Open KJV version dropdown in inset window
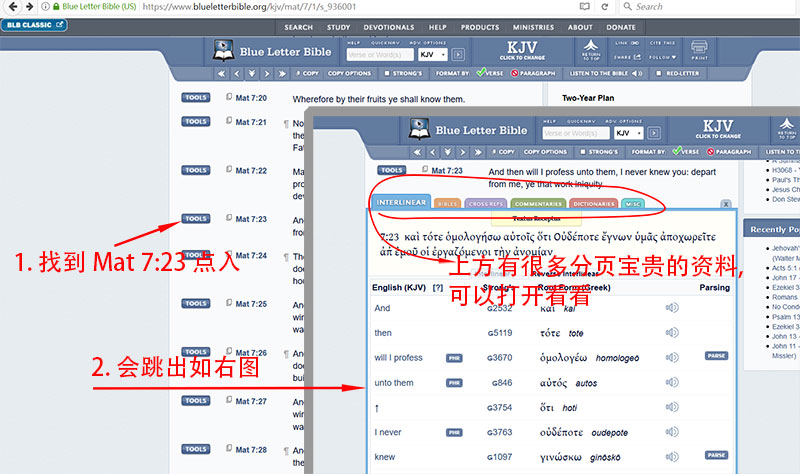The height and width of the screenshot is (474, 800). click(629, 133)
